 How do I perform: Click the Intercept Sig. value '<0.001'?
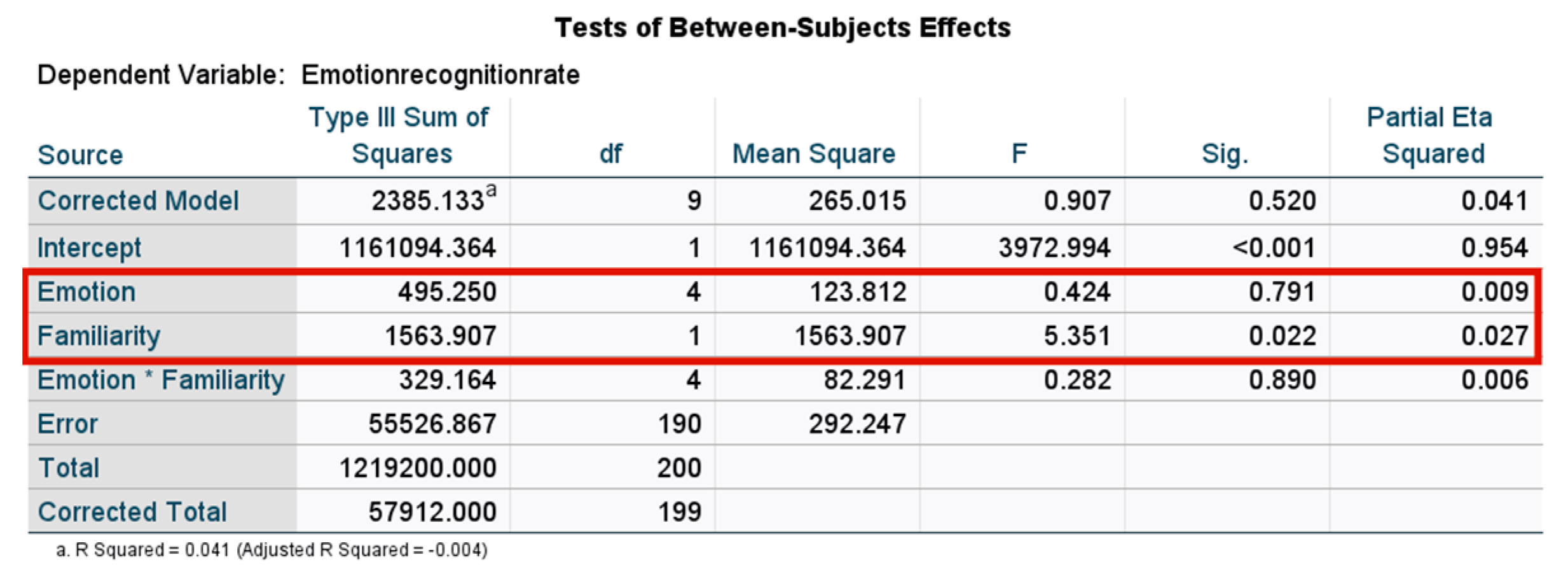pyautogui.click(x=1274, y=248)
